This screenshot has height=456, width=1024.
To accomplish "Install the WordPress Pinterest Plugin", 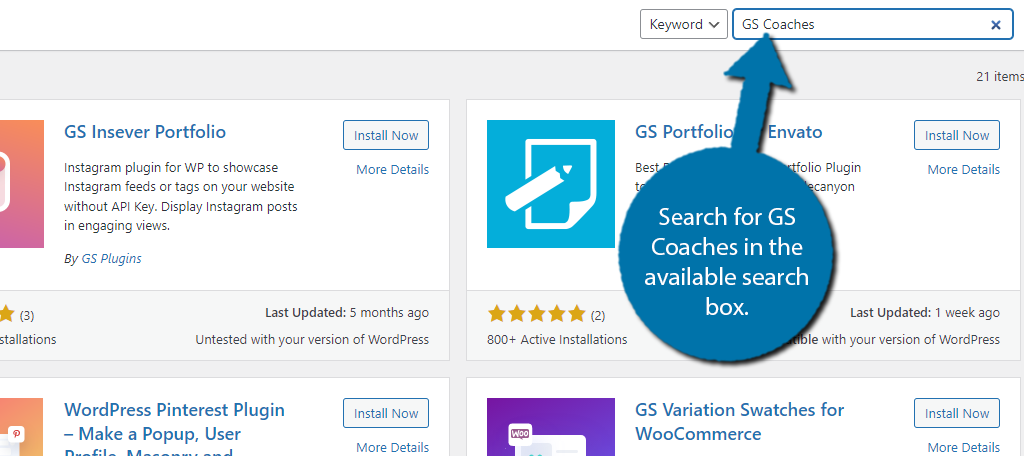I will (386, 414).
